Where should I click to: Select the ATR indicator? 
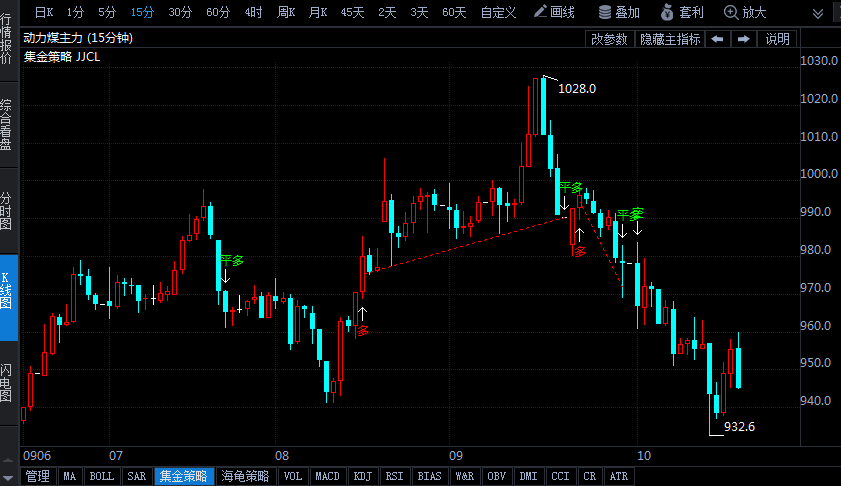tap(618, 476)
